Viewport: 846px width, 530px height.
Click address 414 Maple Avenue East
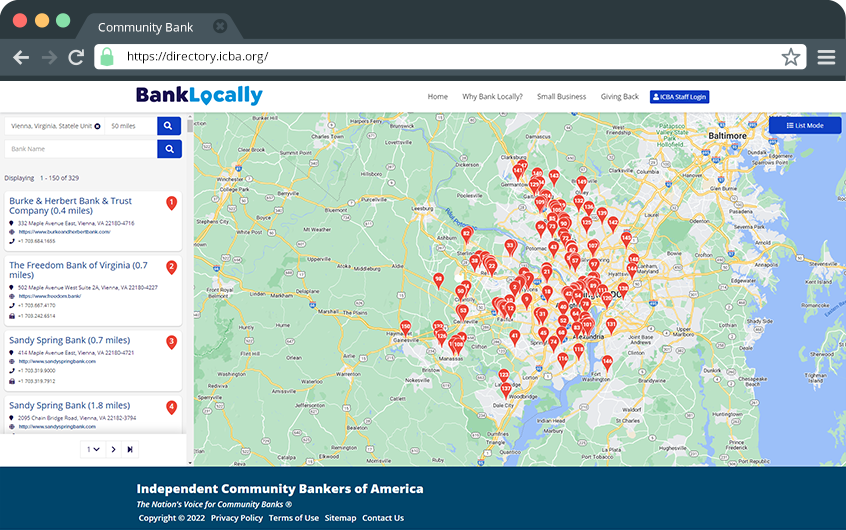point(76,352)
